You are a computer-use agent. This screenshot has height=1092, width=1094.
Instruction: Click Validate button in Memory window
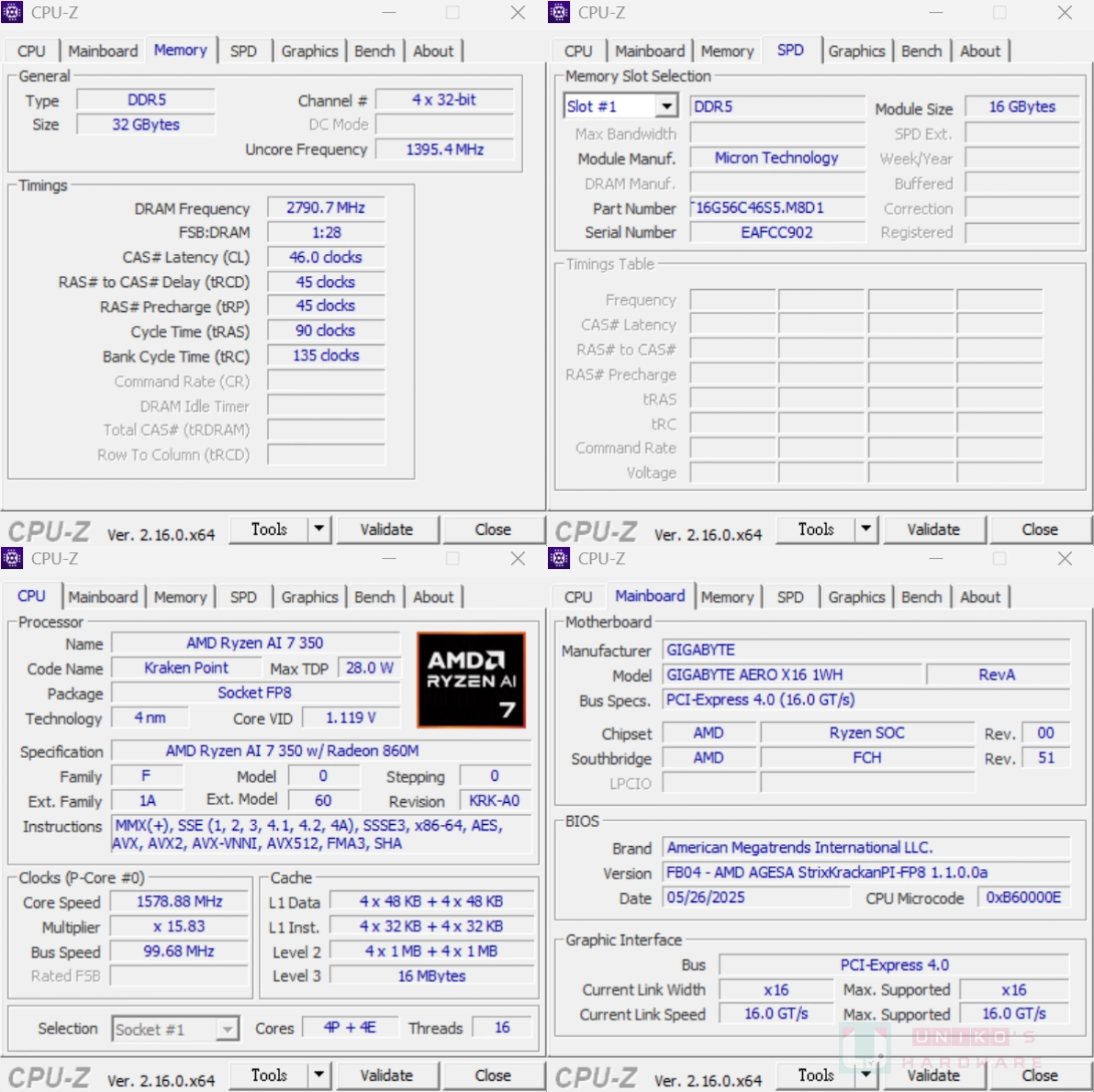386,529
